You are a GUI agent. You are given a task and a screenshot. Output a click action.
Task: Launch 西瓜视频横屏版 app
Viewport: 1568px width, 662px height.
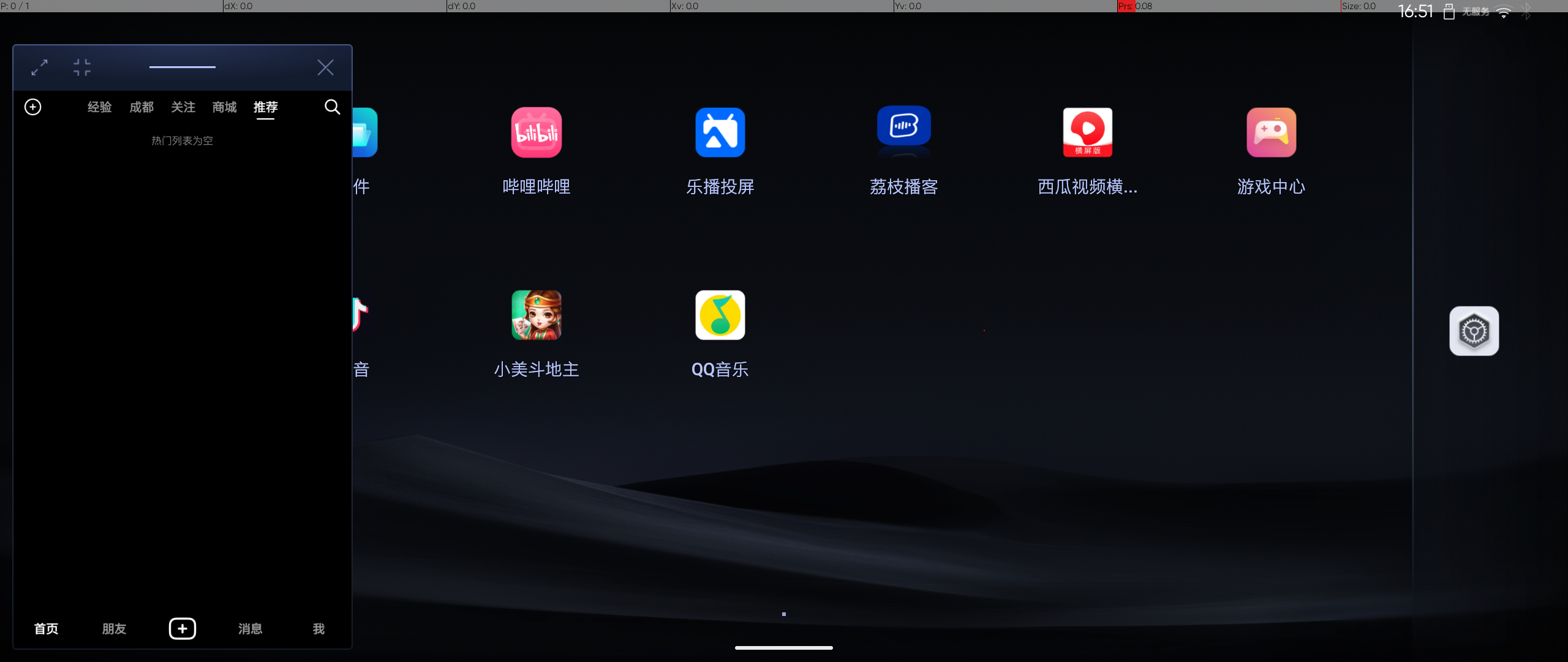(1088, 132)
